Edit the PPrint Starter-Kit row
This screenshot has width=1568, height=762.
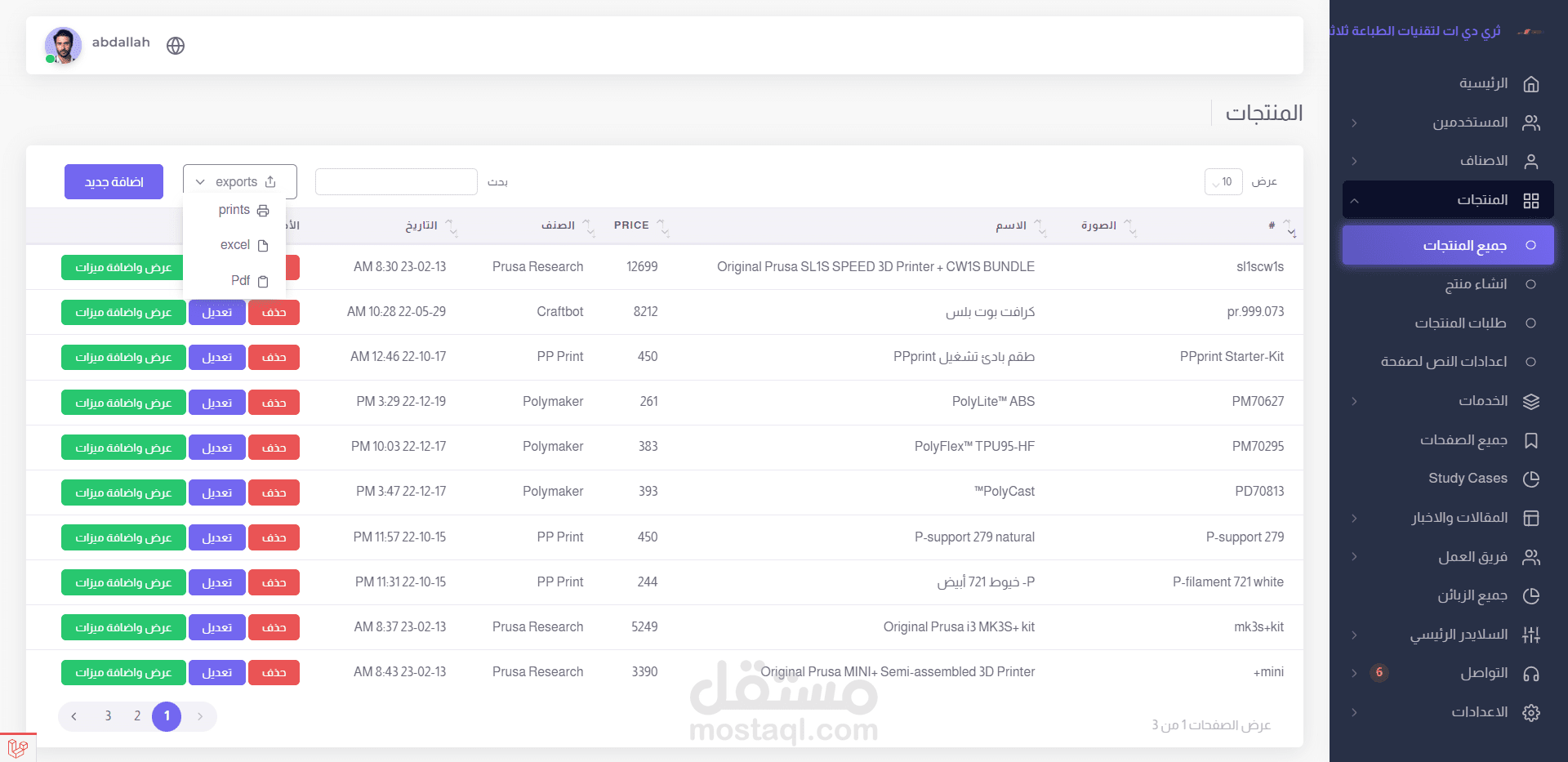tap(217, 357)
